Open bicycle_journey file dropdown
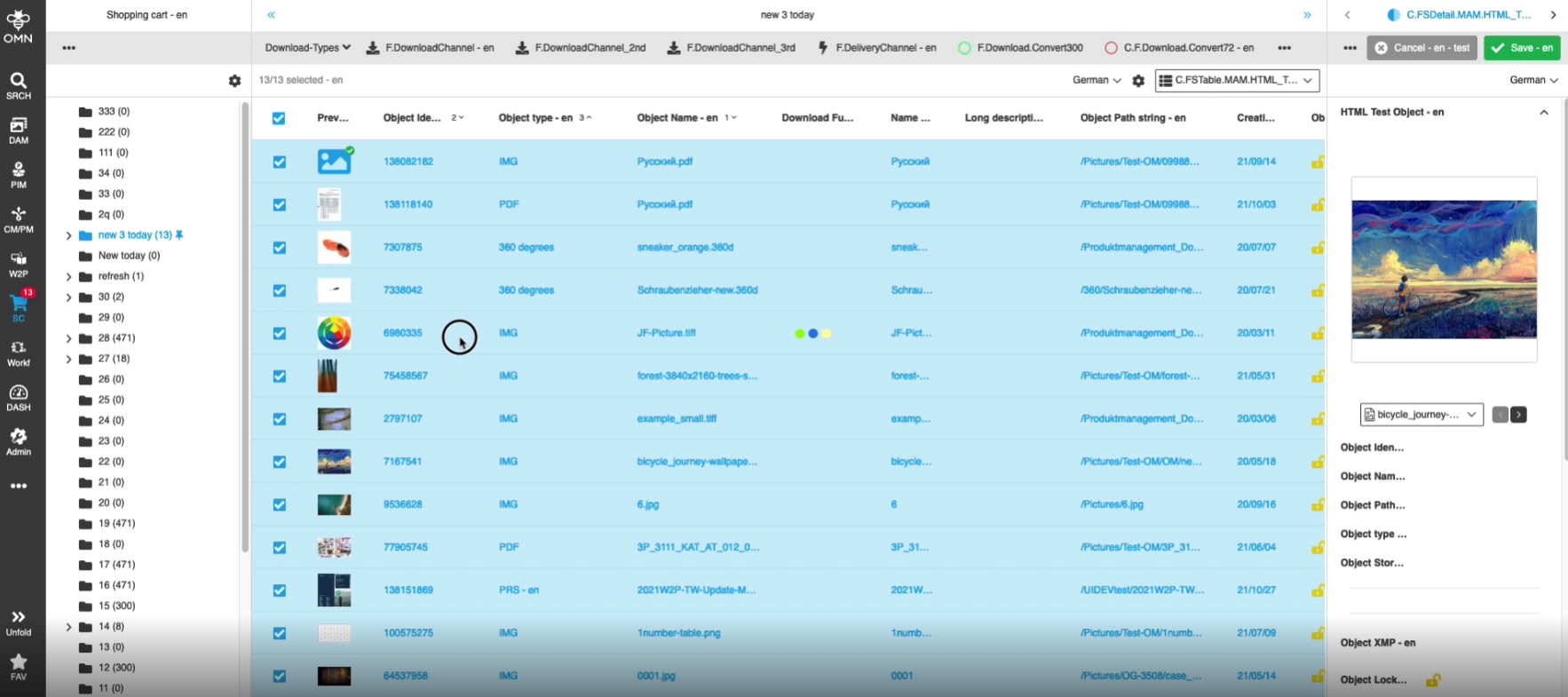The width and height of the screenshot is (1568, 697). tap(1421, 415)
